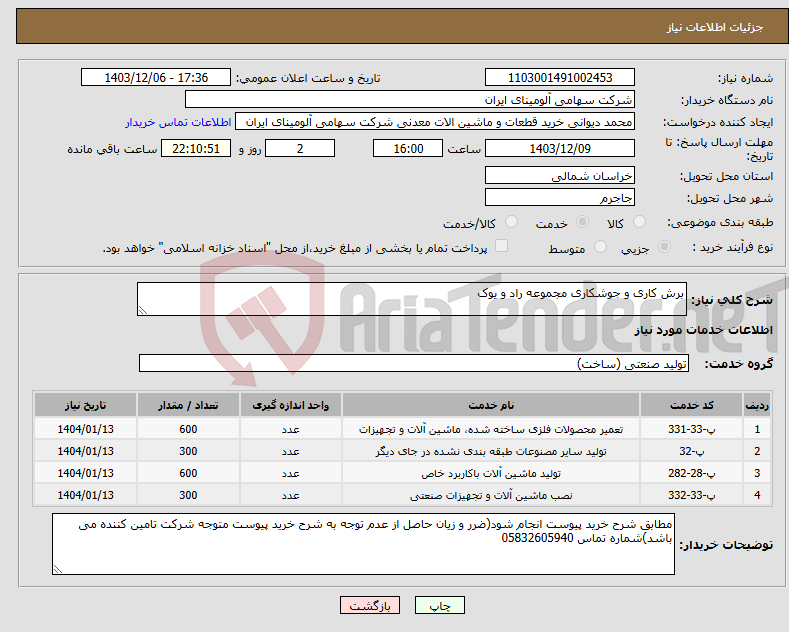Click quantity 300 in row 4
Screen dimensions: 789x632
(188, 495)
